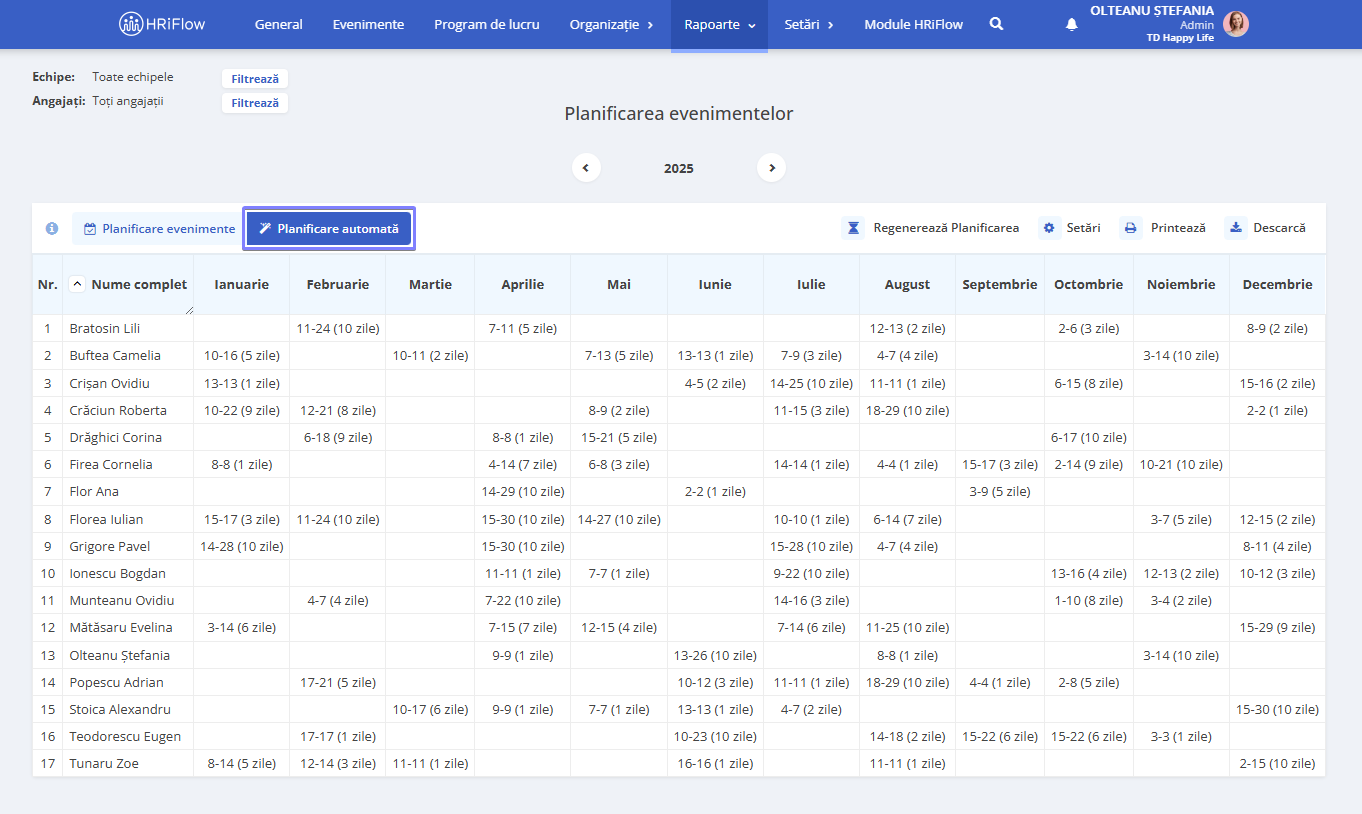
Task: Filter teams with the Echipe Filtrează button
Action: [x=255, y=79]
